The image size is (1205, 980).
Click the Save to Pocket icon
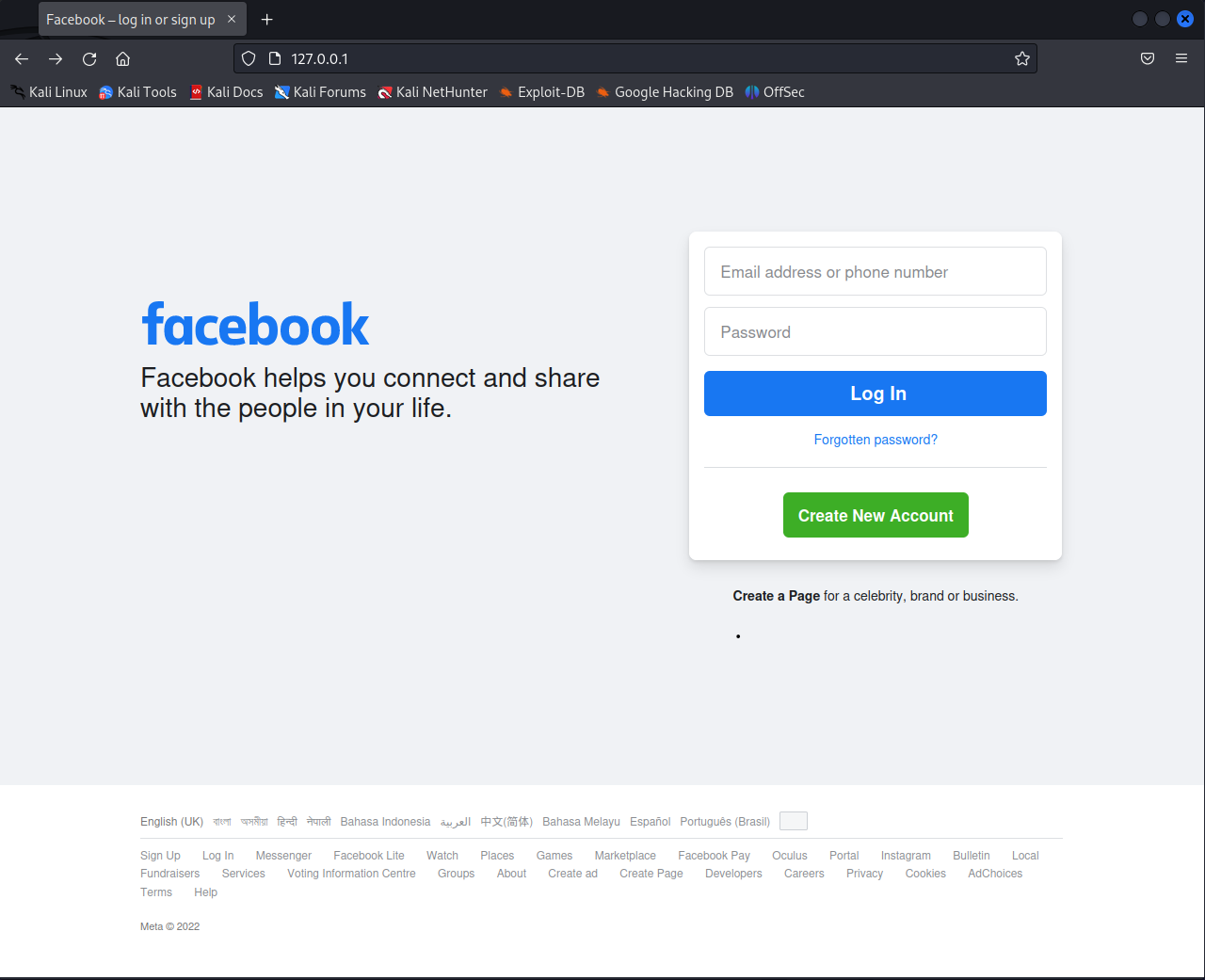pyautogui.click(x=1148, y=58)
